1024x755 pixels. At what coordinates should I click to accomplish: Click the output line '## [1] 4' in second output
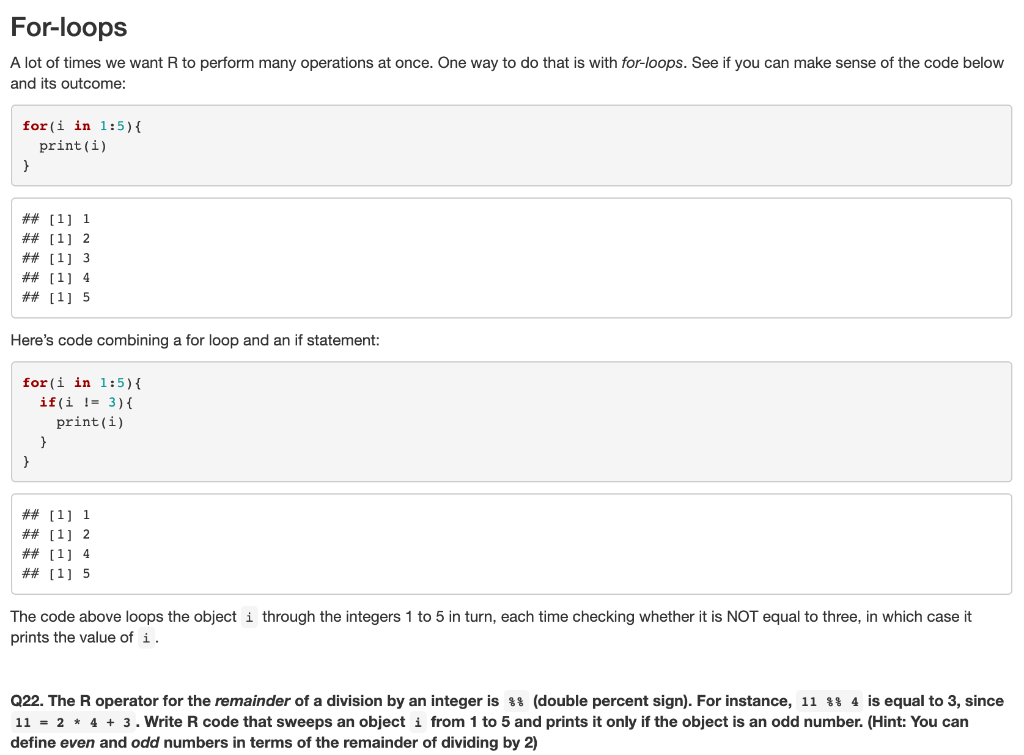[x=56, y=554]
